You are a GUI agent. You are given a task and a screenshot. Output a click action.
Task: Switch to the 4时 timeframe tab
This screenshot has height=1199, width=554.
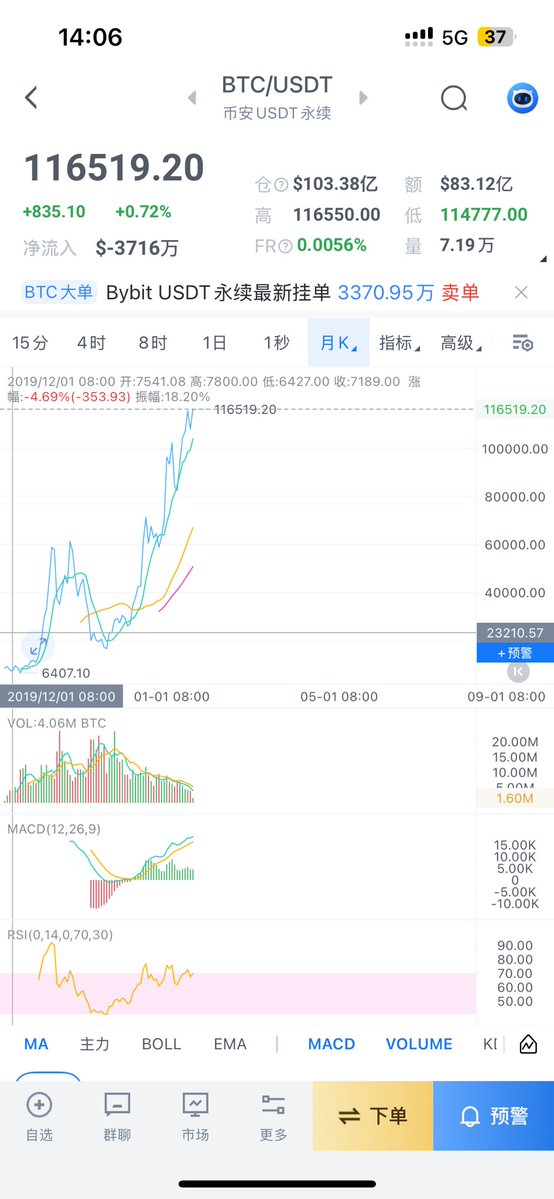[91, 343]
